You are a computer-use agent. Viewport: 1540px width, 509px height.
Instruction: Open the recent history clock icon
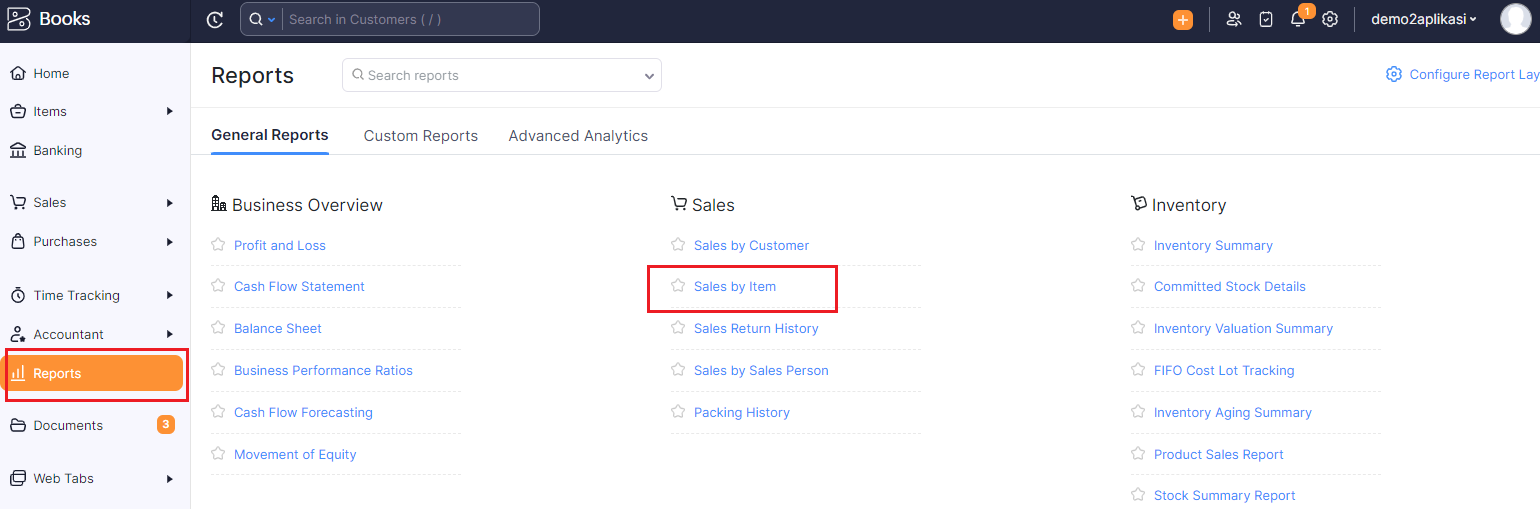[x=214, y=19]
